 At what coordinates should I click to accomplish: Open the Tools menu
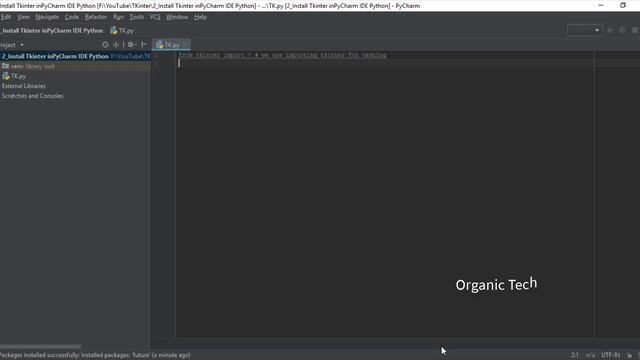(136, 17)
